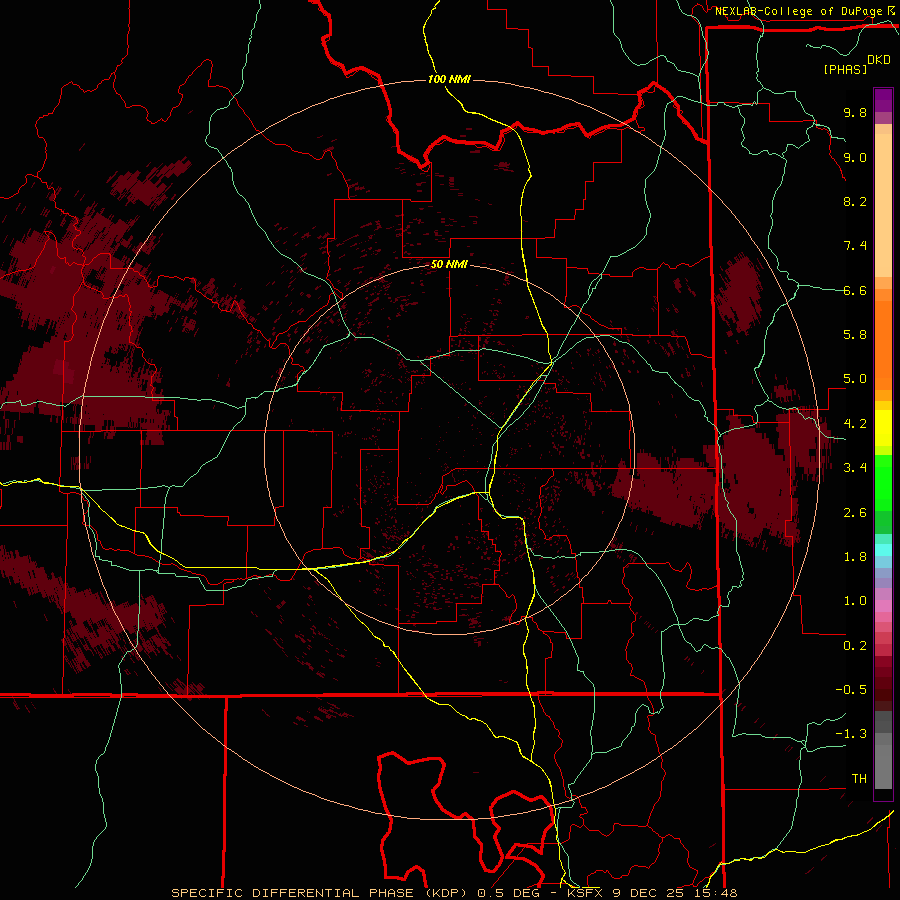900x900 pixels.
Task: Click the 5.0 legend value
Action: 855,379
